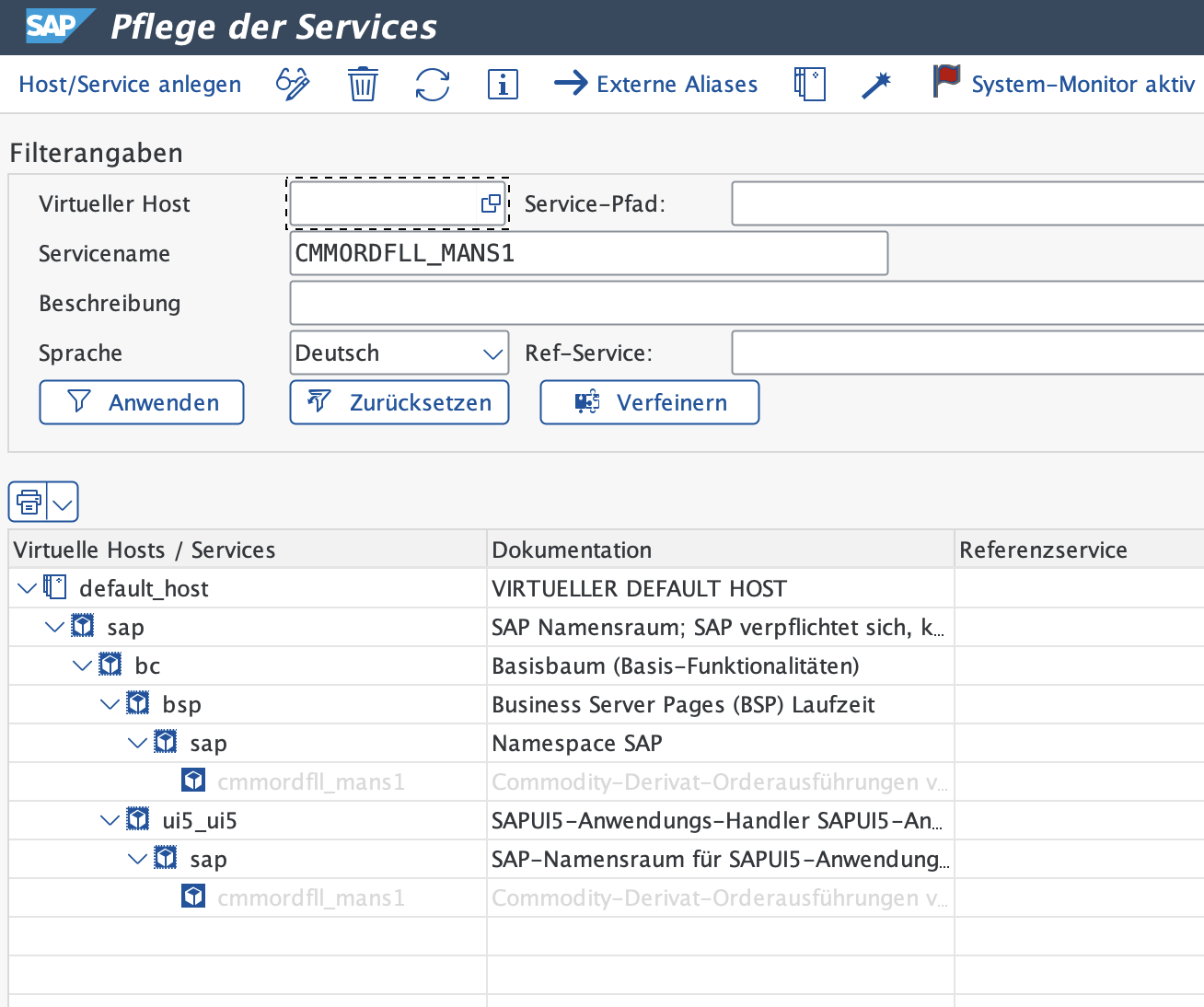
Task: Click the Verfeinern button
Action: pyautogui.click(x=650, y=402)
